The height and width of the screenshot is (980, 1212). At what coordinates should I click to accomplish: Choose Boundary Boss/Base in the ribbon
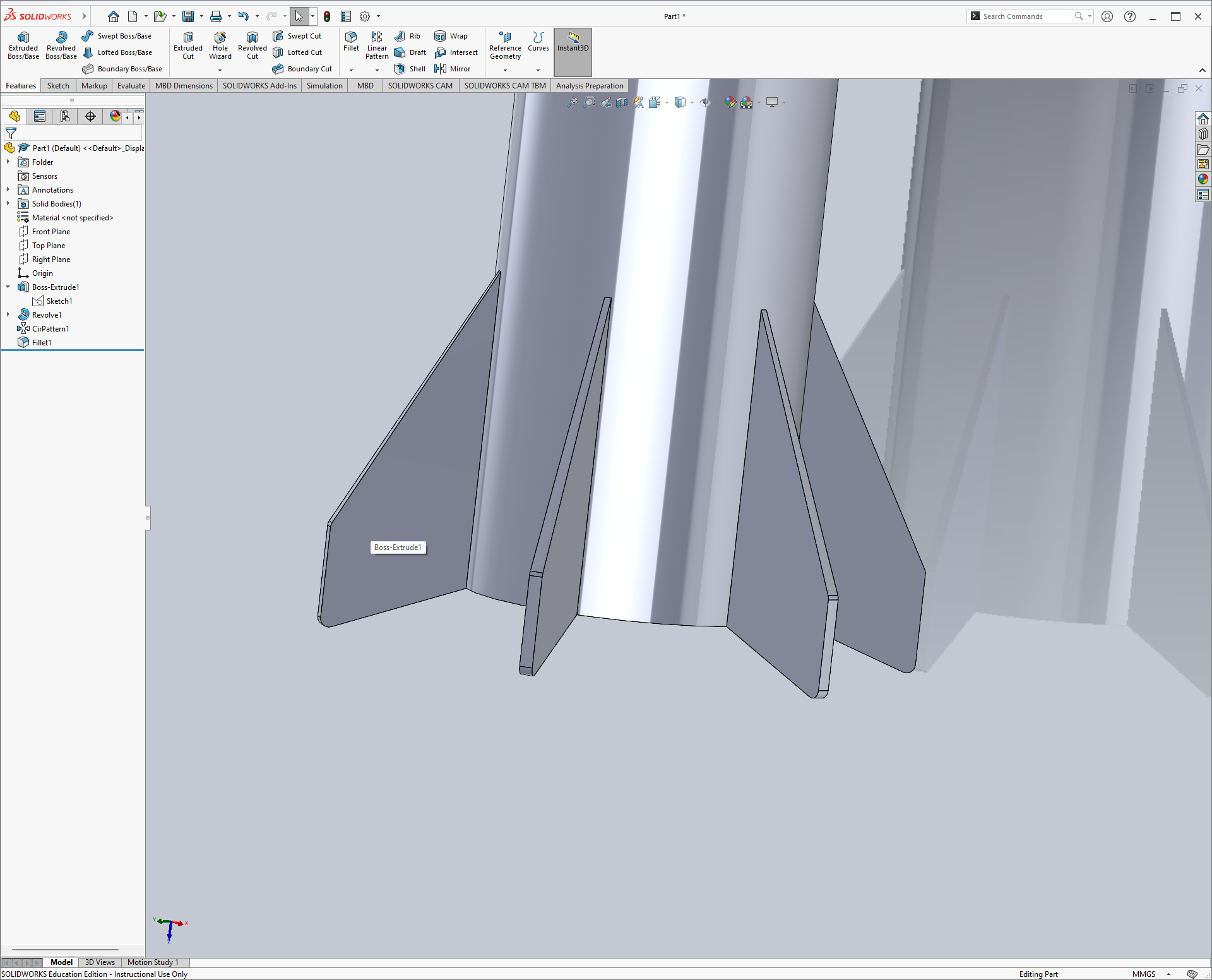pos(122,69)
